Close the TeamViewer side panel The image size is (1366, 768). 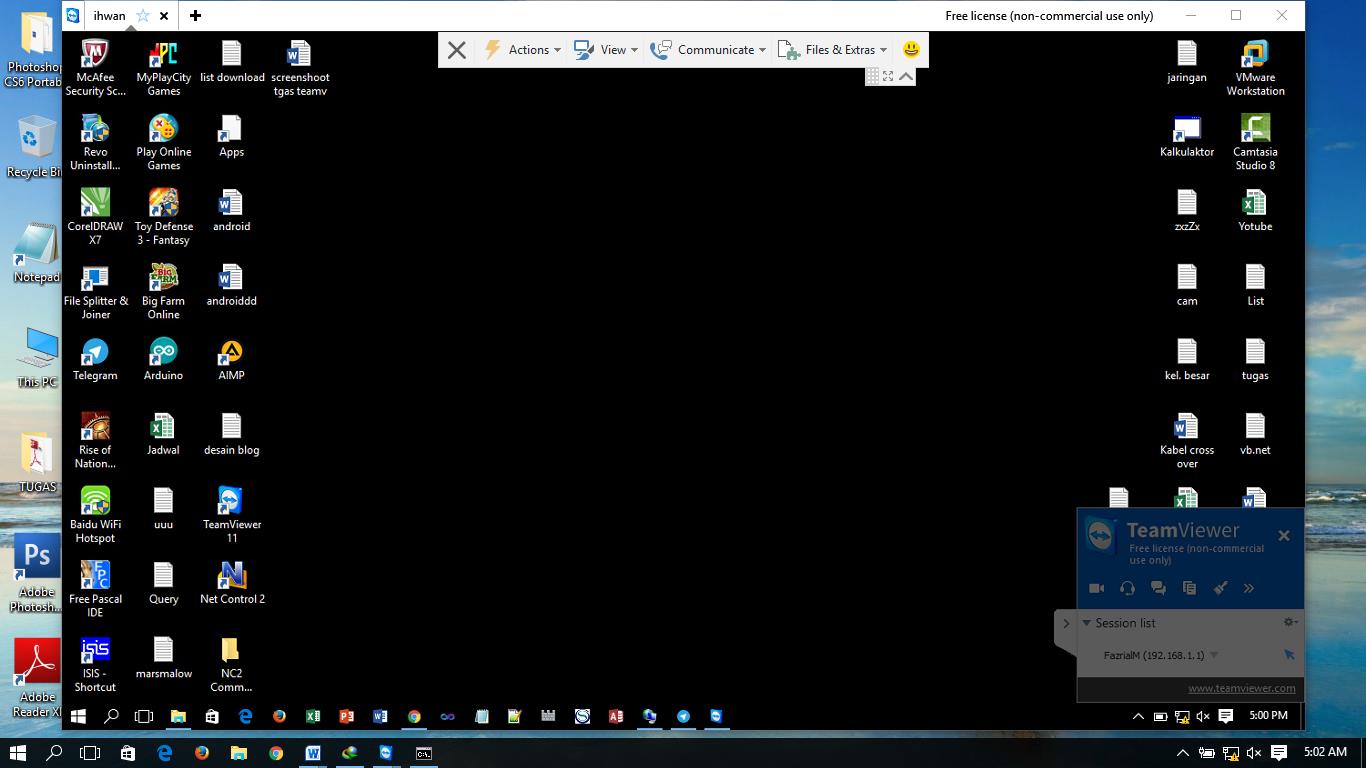(x=1284, y=536)
